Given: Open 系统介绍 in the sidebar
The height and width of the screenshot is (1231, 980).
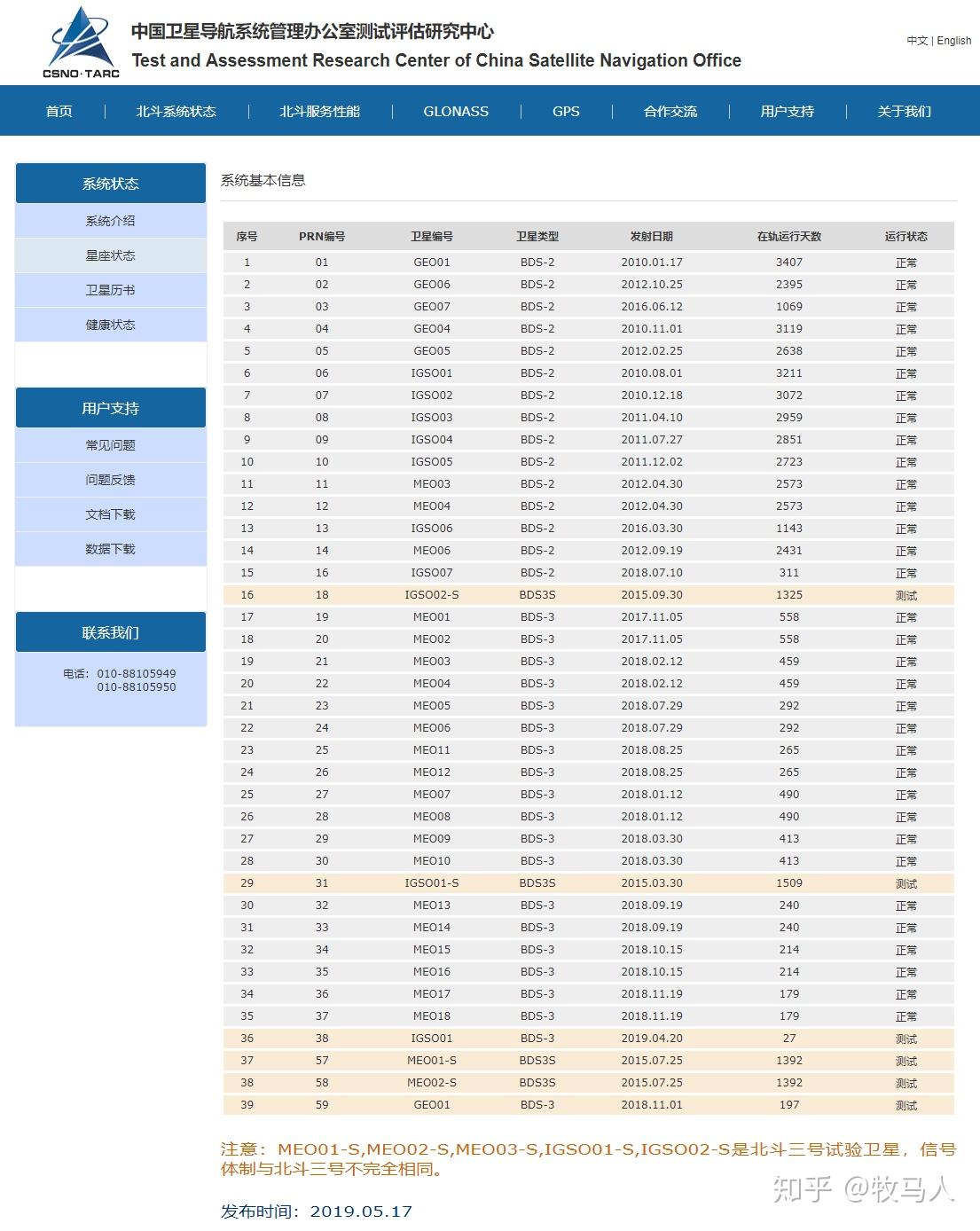Looking at the screenshot, I should (x=111, y=221).
